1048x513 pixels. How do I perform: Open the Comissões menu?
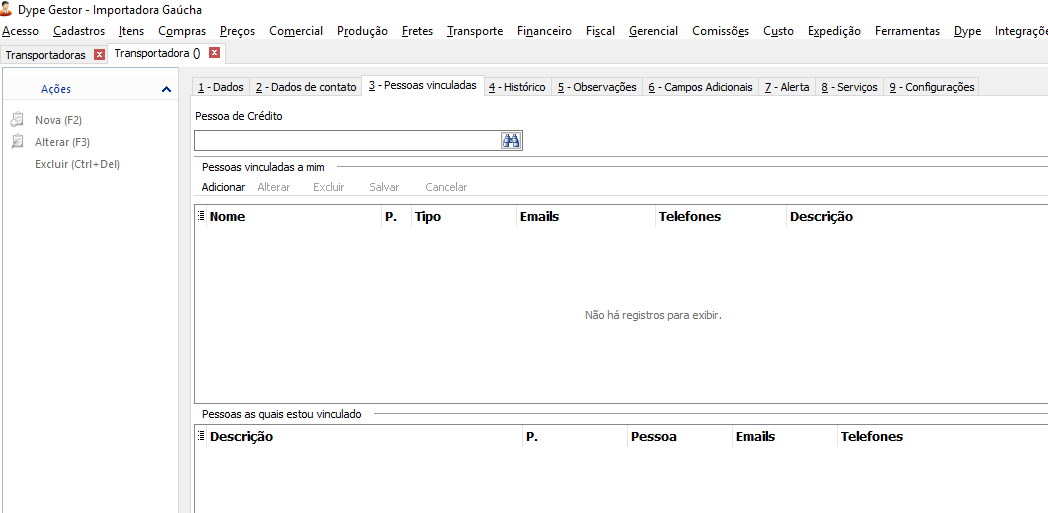720,31
